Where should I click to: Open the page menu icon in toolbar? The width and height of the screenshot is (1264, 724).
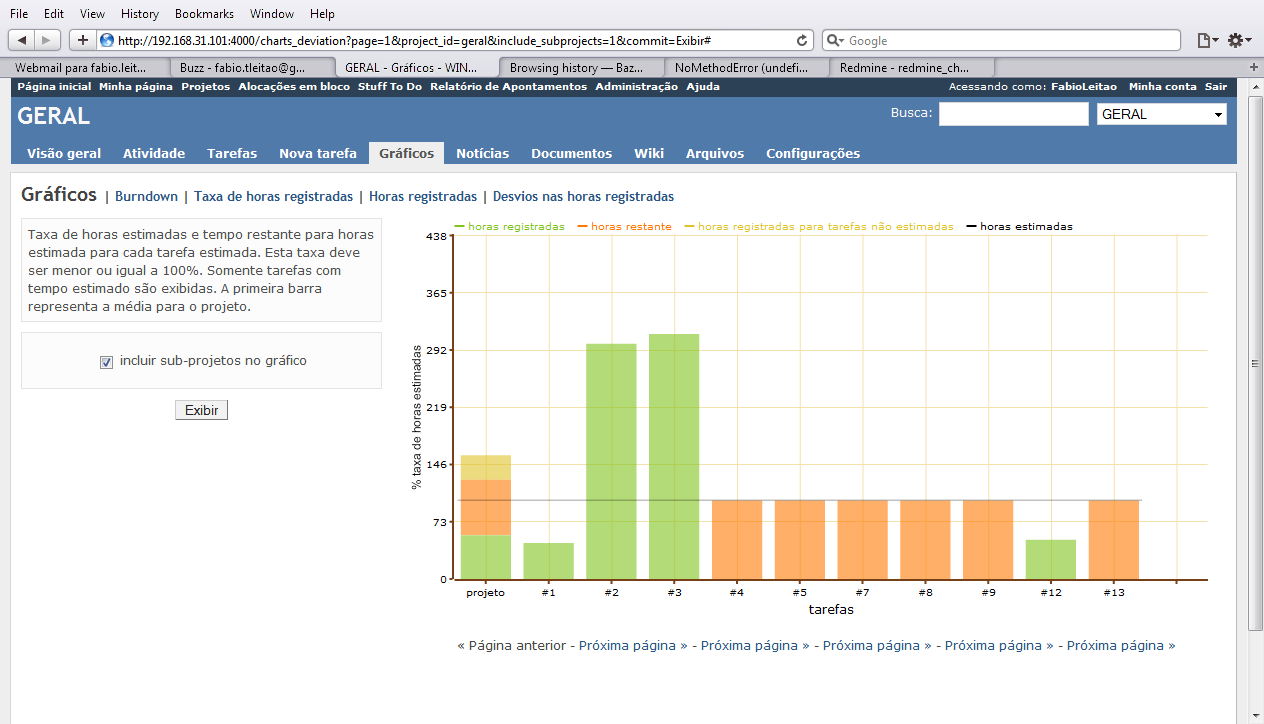click(x=1207, y=40)
